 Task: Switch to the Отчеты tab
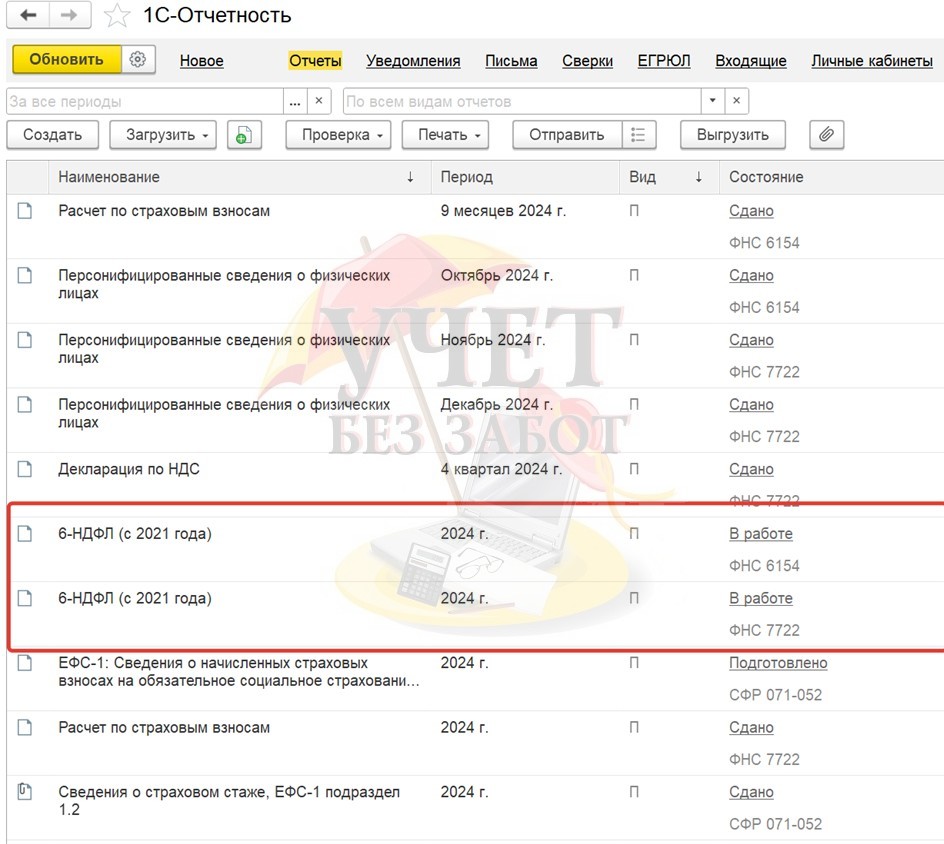[x=315, y=61]
